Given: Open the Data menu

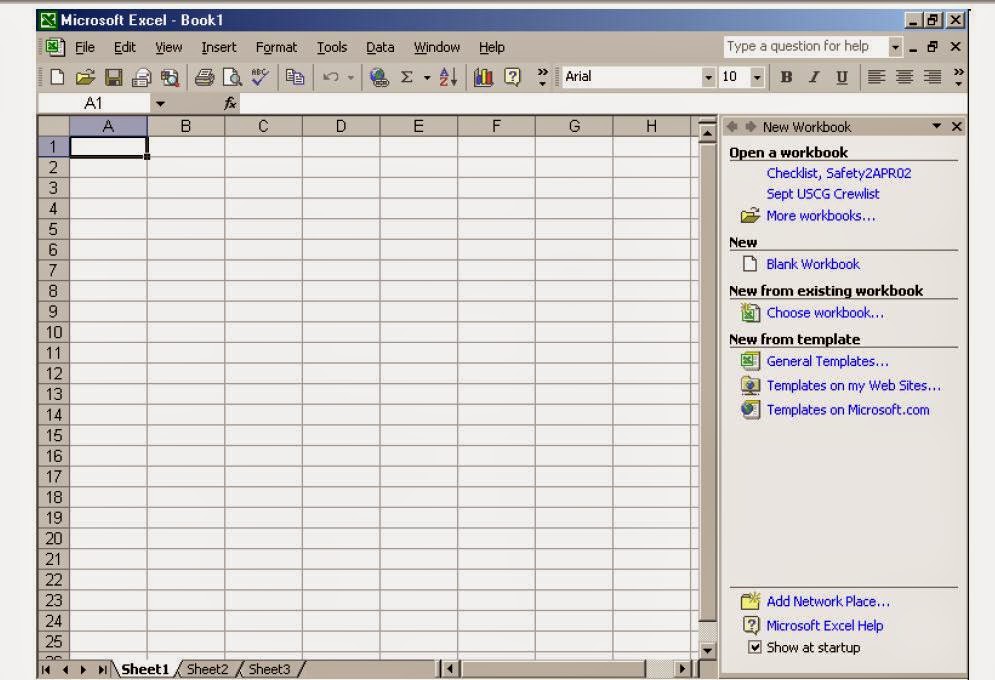Looking at the screenshot, I should pyautogui.click(x=380, y=47).
